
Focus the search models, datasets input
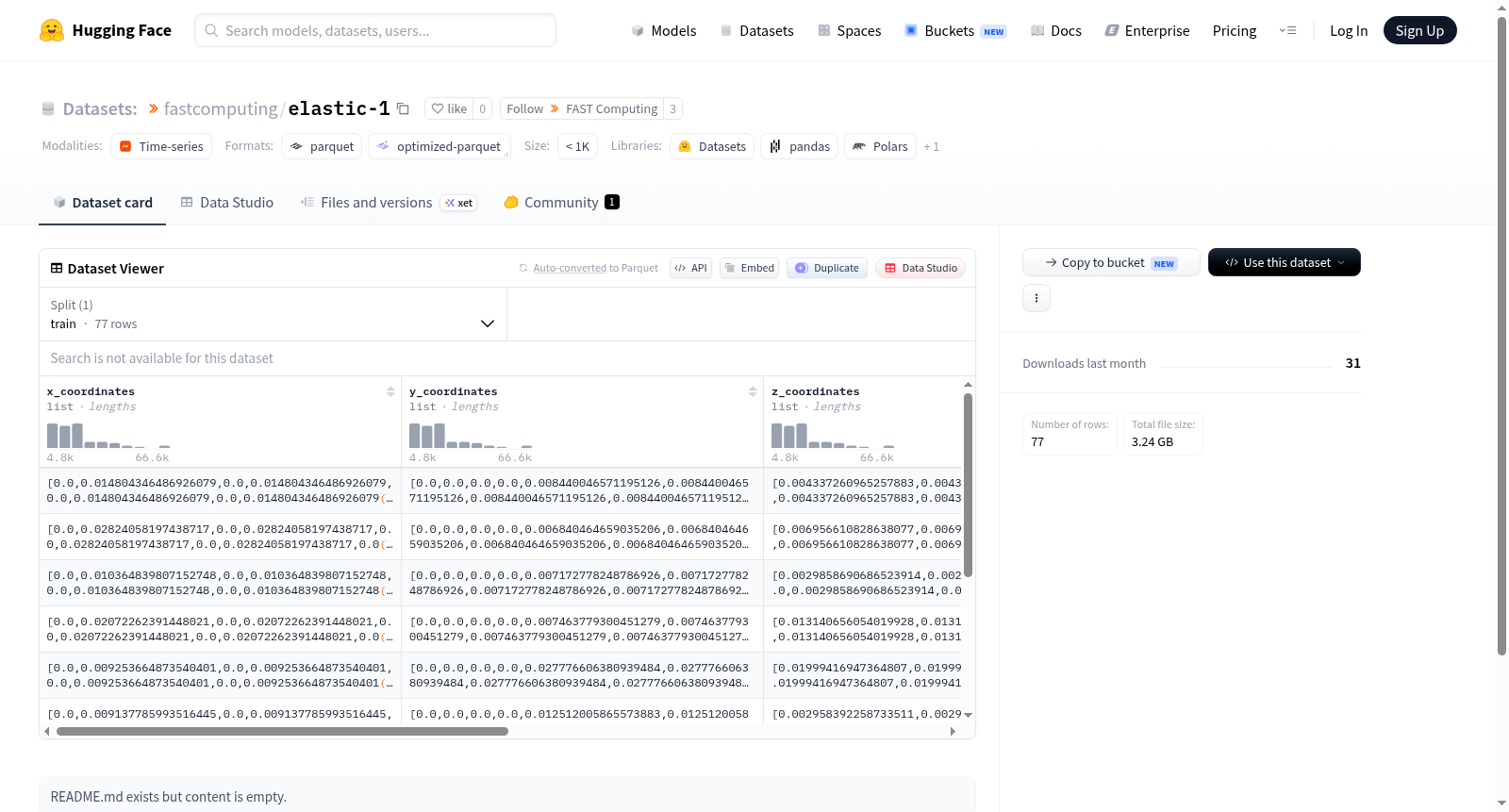click(375, 30)
